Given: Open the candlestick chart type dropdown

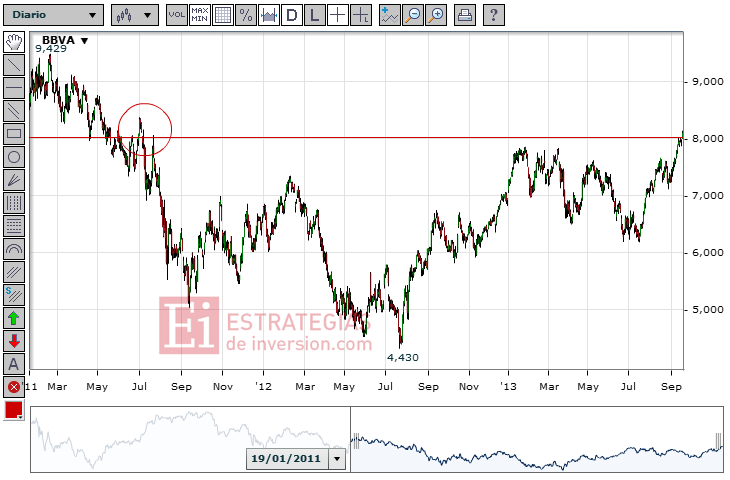Looking at the screenshot, I should (135, 15).
